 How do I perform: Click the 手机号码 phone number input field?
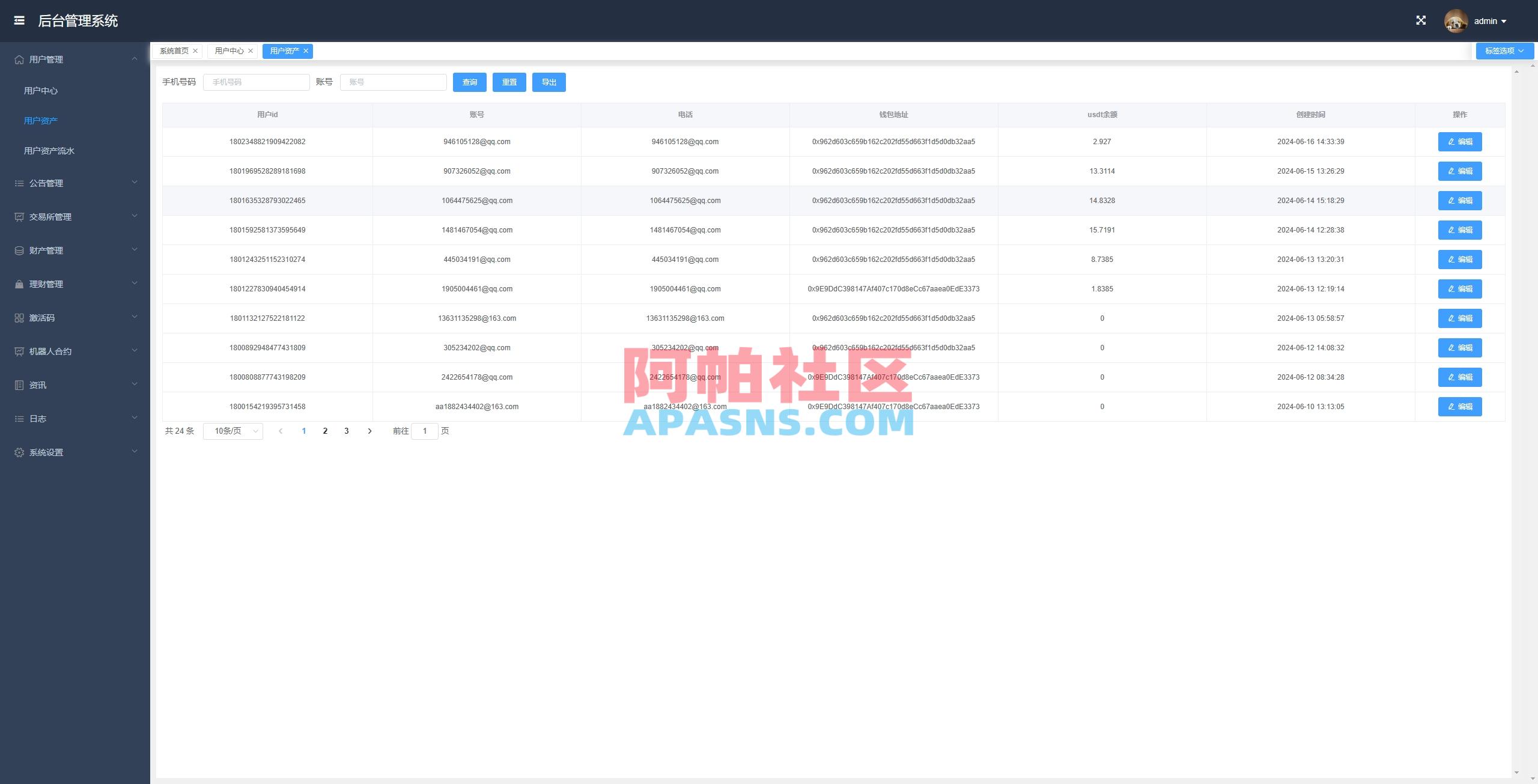pos(256,82)
